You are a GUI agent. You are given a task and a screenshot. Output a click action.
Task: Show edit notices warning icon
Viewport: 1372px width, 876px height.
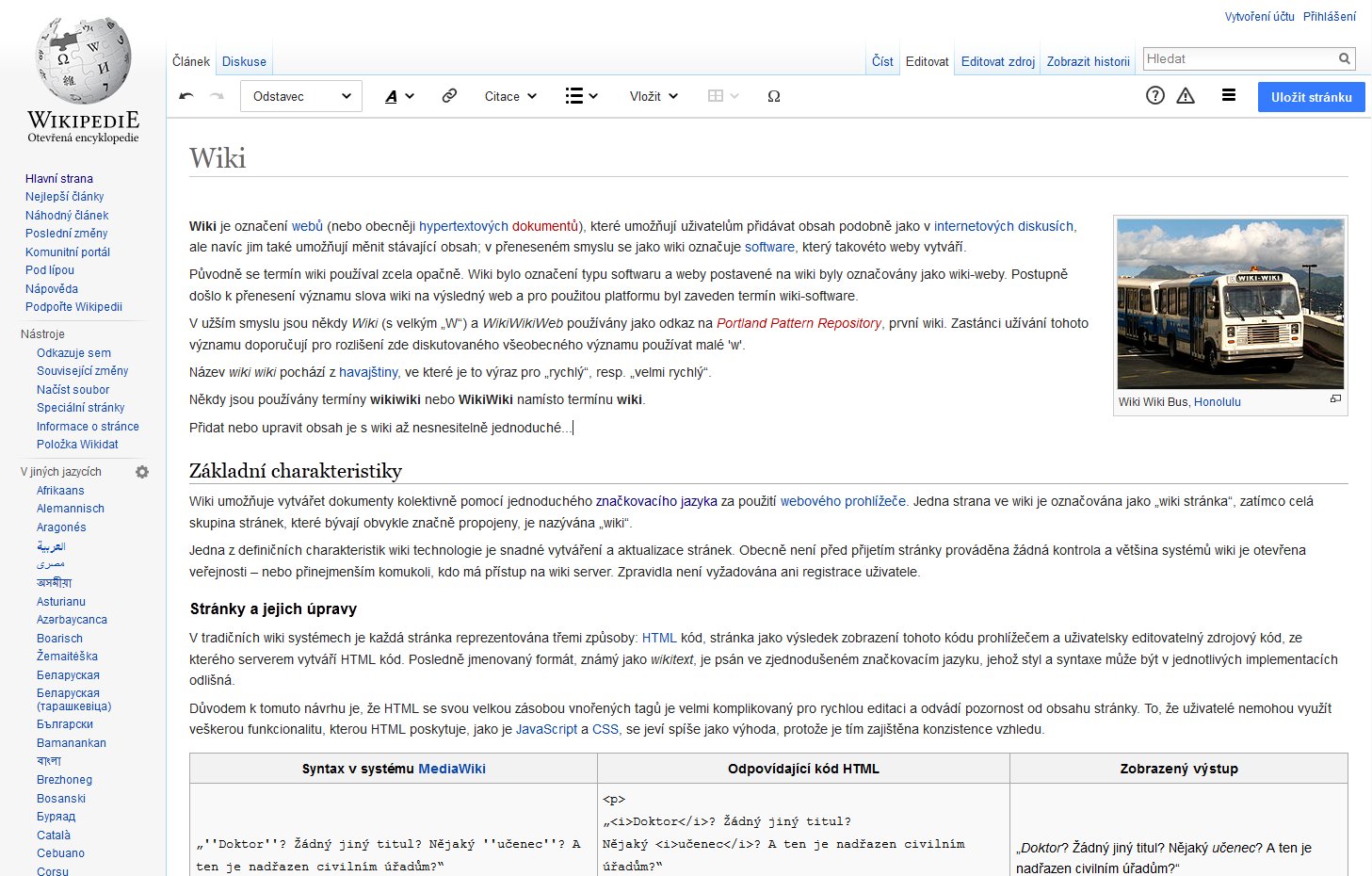pos(1186,95)
